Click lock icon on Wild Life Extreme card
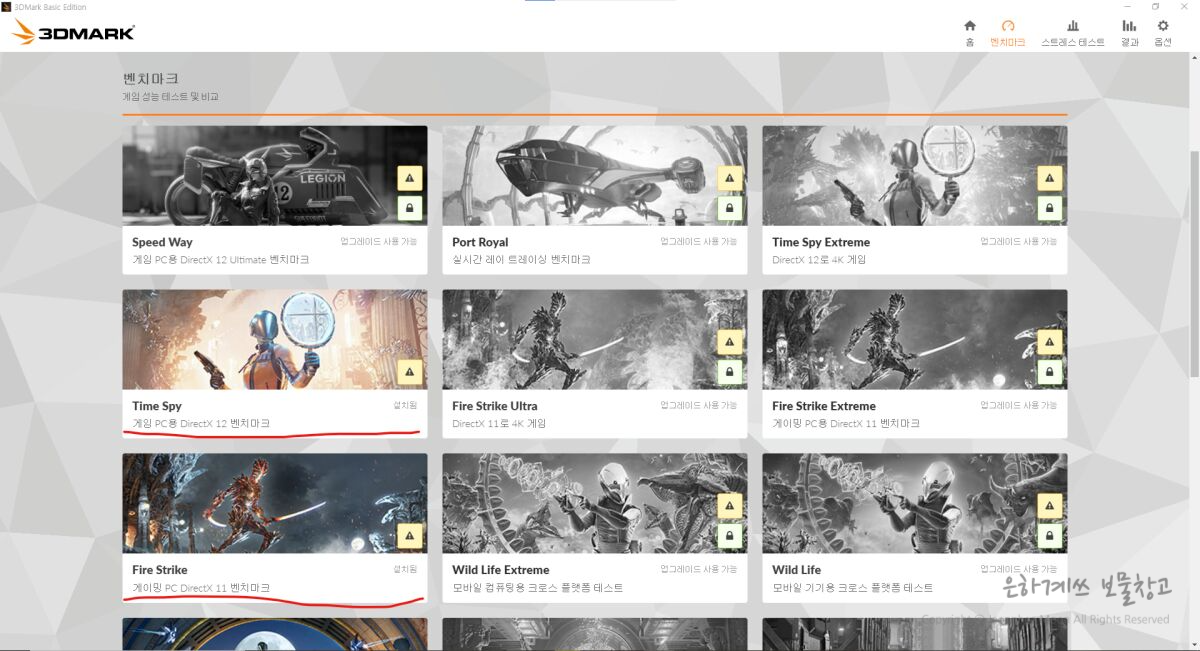The height and width of the screenshot is (651, 1200). 730,536
